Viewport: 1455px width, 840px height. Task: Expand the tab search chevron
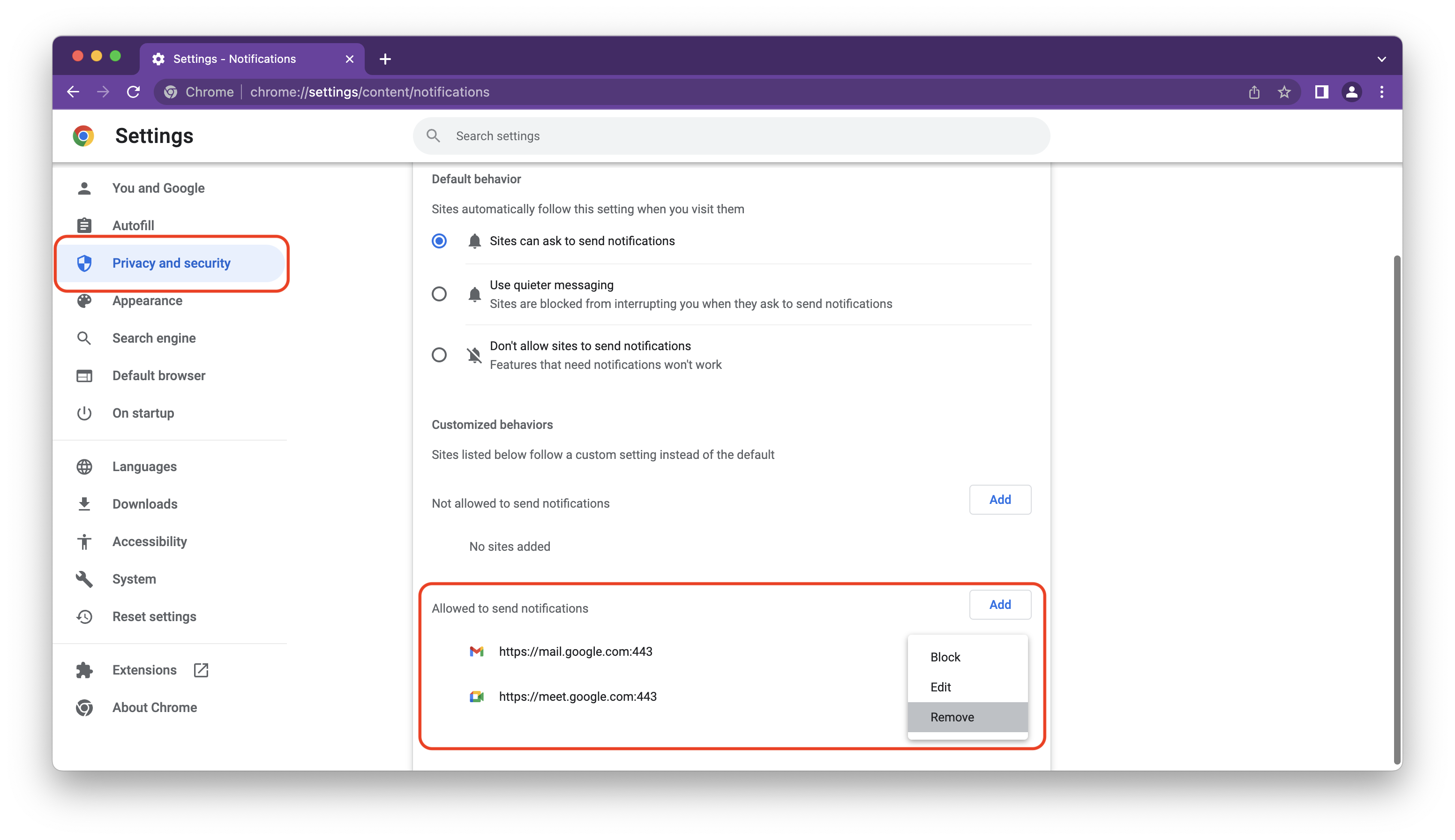click(x=1382, y=59)
